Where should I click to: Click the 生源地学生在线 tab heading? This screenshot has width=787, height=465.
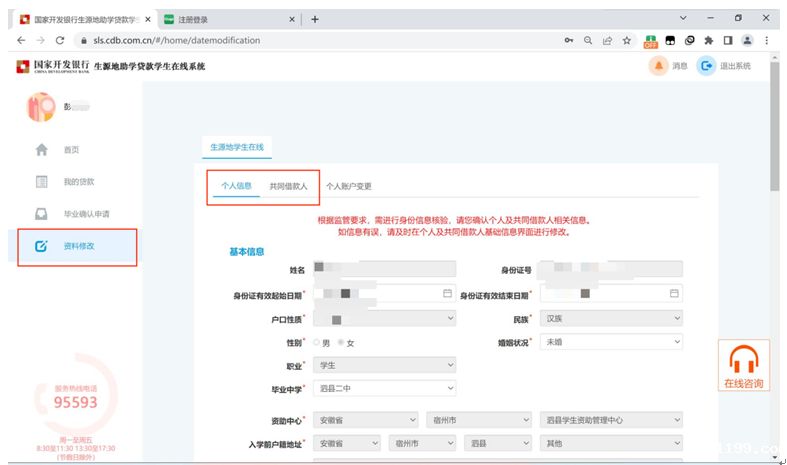[237, 147]
